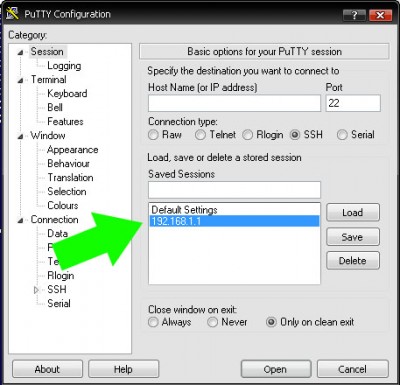Screen dimensions: 400x385
Task: Click the Delete session button
Action: [x=353, y=261]
